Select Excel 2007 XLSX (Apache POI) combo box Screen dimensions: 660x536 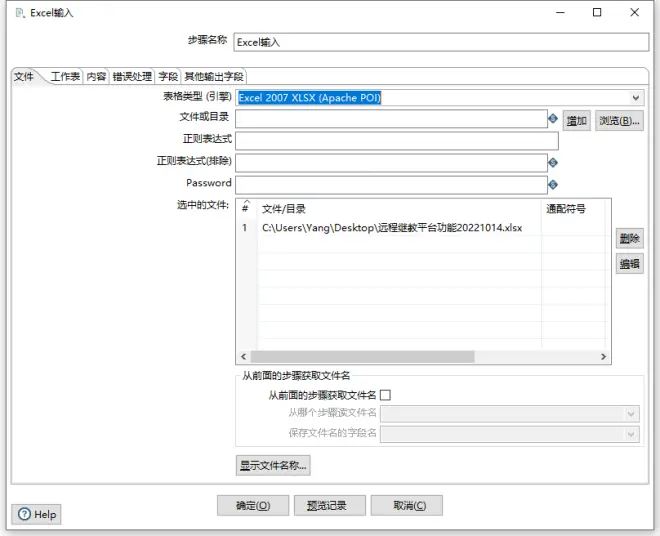[439, 98]
